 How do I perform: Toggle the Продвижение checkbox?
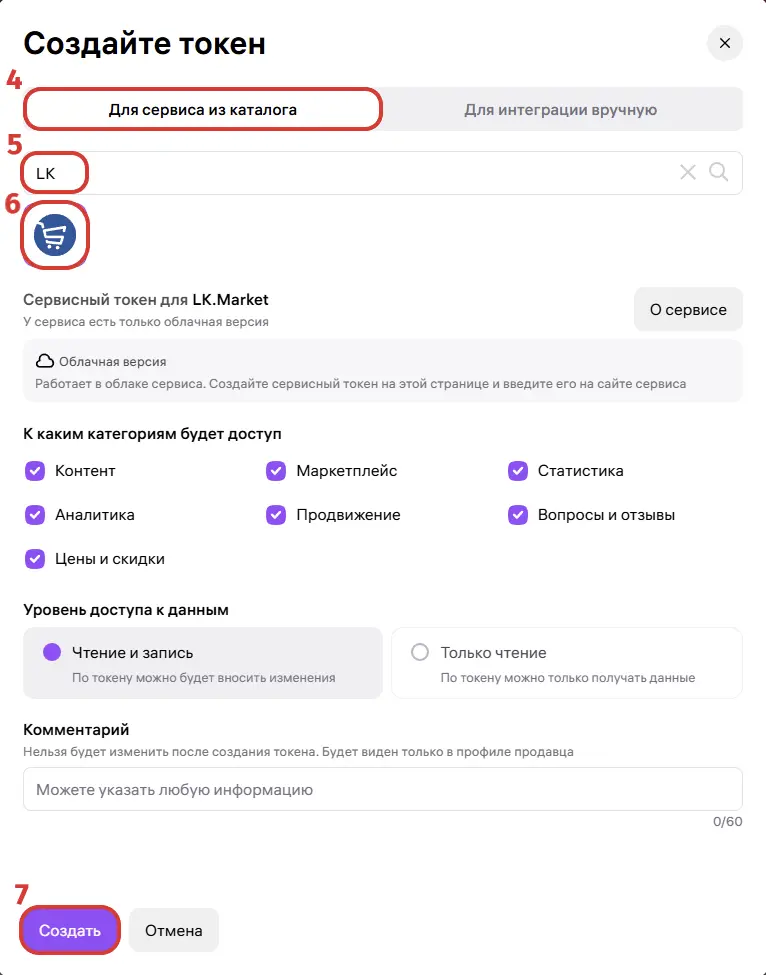(x=276, y=515)
